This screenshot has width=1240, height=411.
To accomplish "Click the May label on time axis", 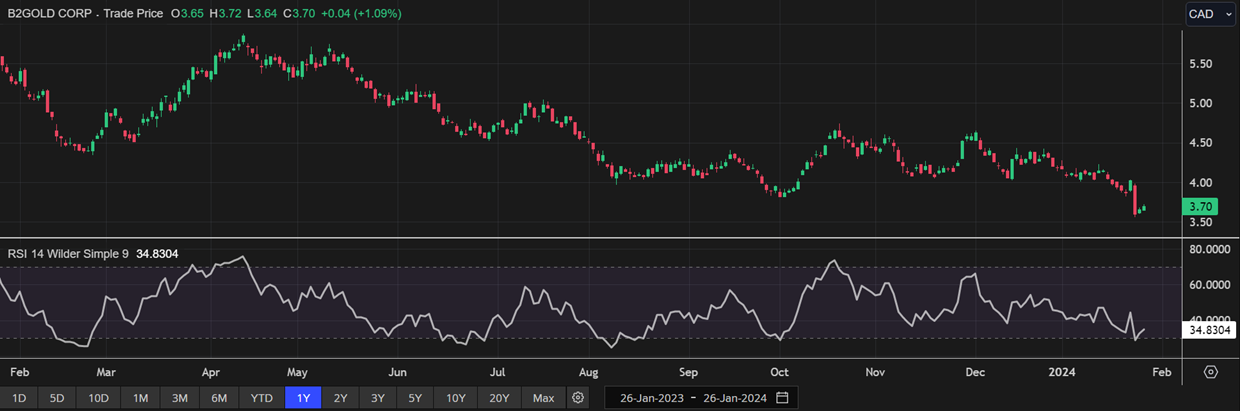I will coord(297,372).
